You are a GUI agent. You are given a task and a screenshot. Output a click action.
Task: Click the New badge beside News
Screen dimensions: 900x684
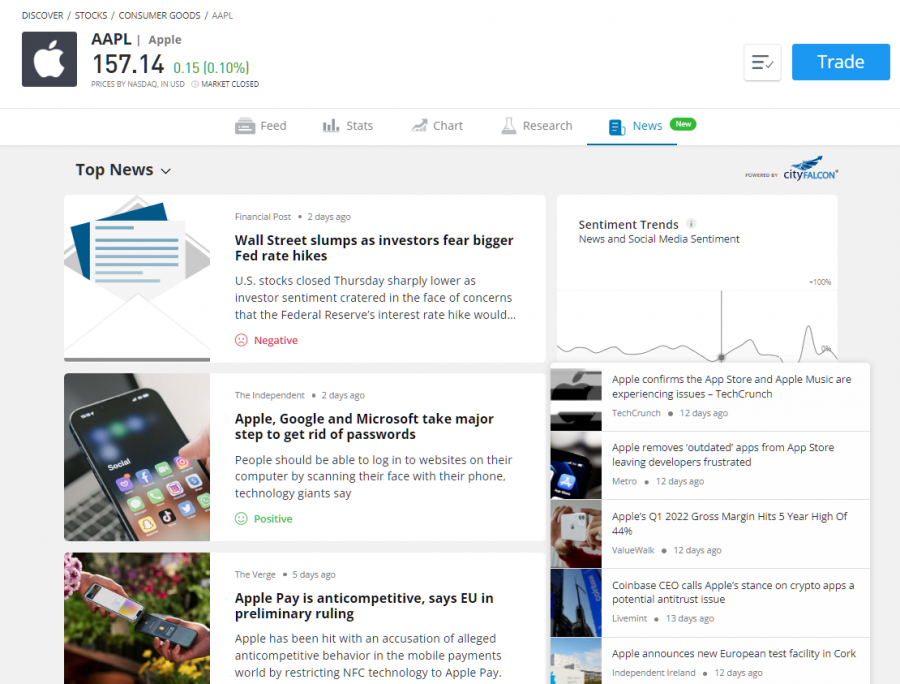click(x=683, y=124)
